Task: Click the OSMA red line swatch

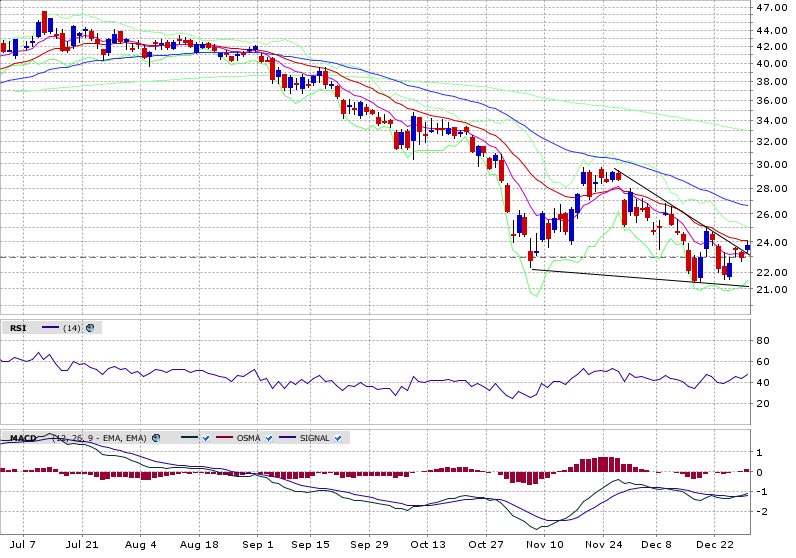Action: pos(224,438)
